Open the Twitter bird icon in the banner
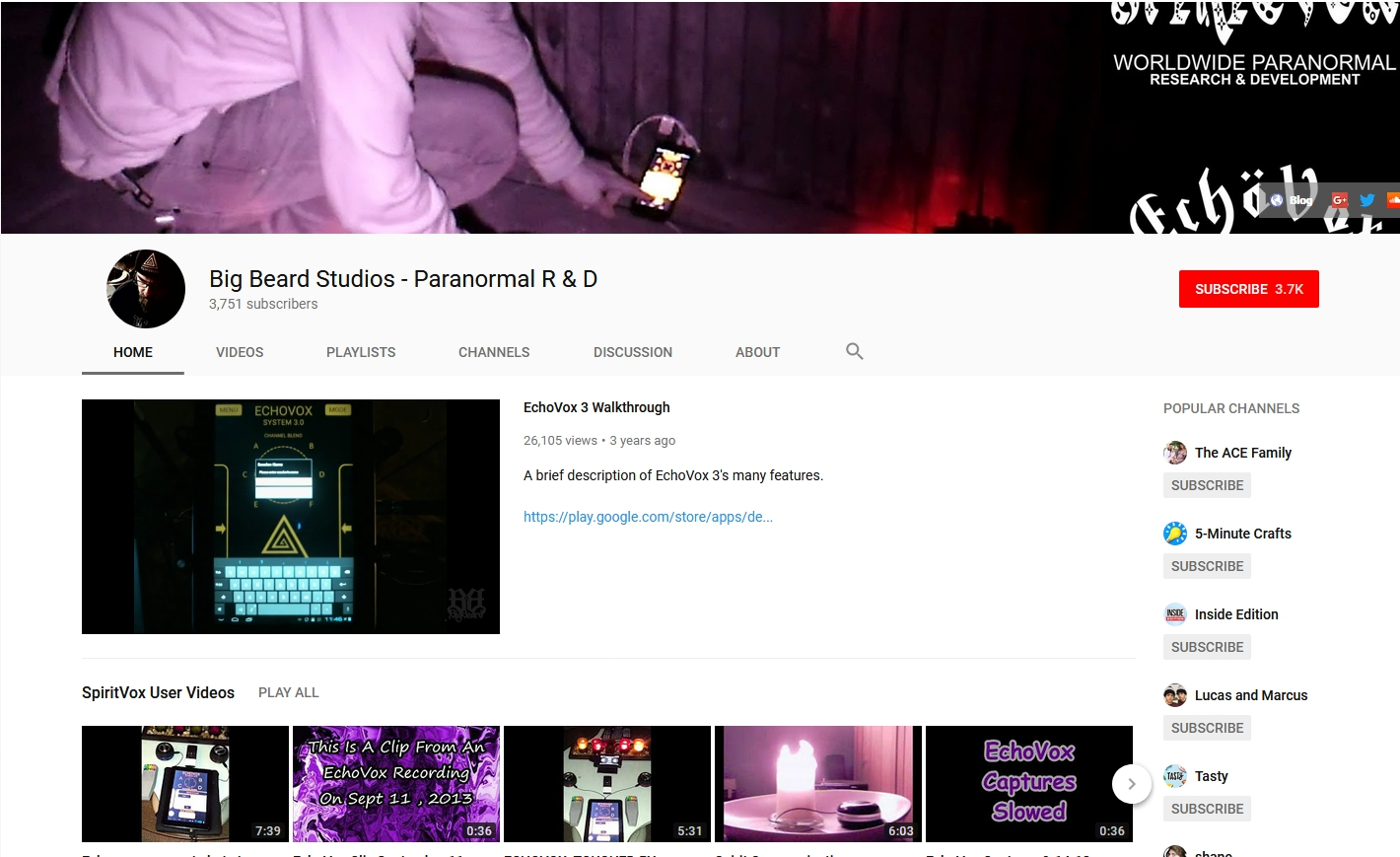This screenshot has width=1400, height=857. tap(1367, 200)
